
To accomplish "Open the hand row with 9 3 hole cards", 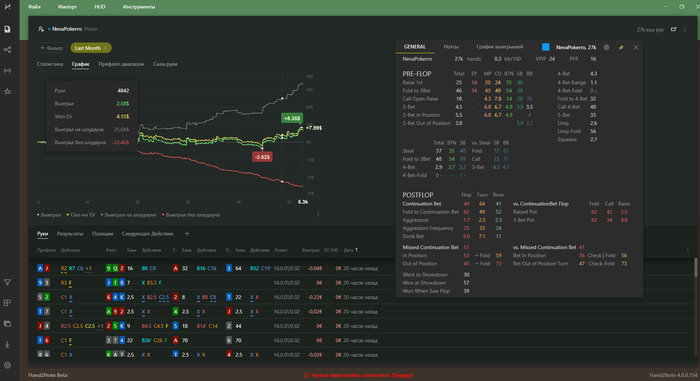I will 362,283.
